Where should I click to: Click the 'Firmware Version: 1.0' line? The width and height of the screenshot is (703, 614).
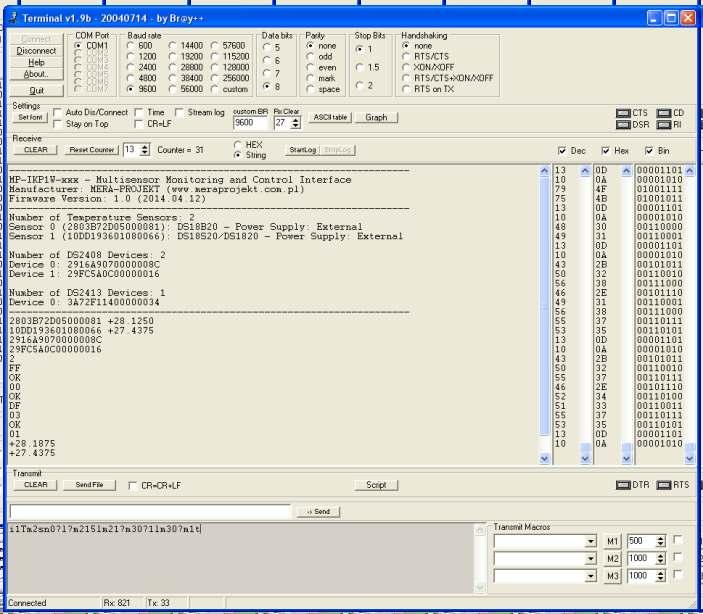pyautogui.click(x=108, y=199)
